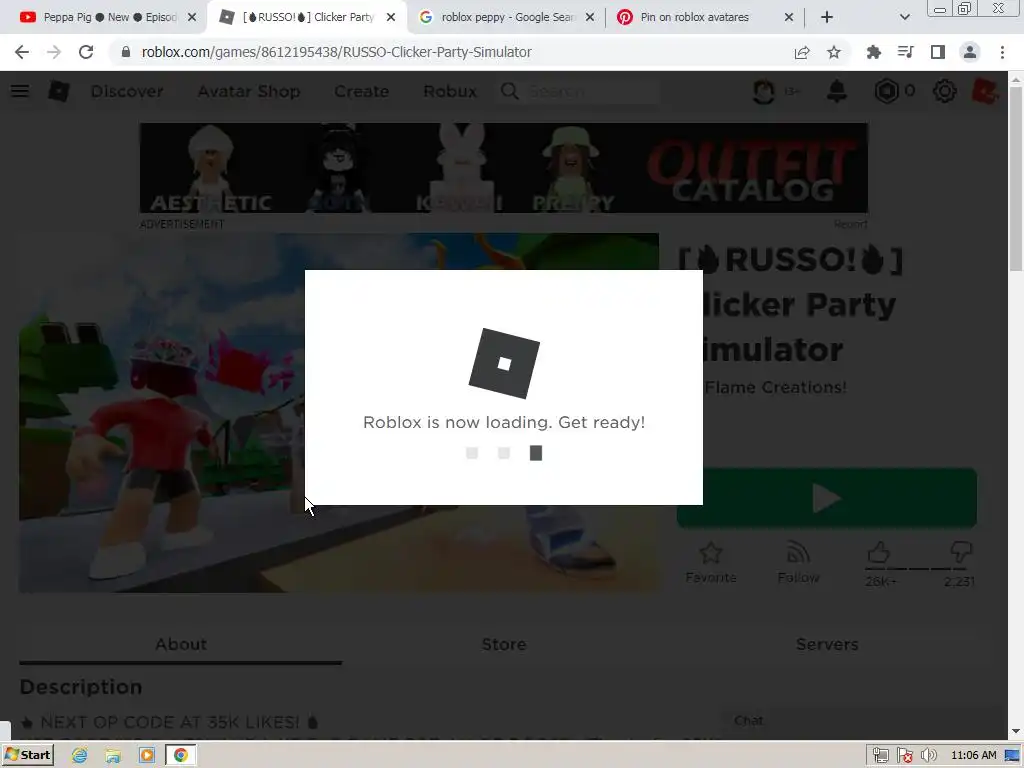Screen dimensions: 1024x768
Task: Toggle the browser side panel icon
Action: point(938,52)
